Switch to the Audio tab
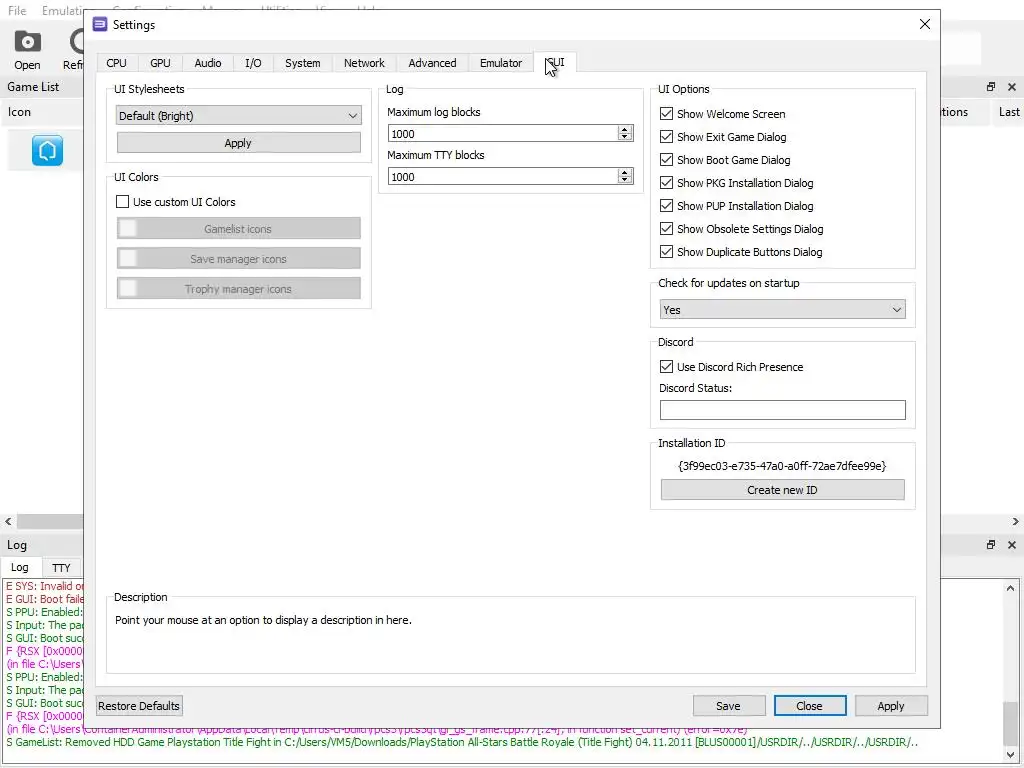Screen dimensions: 1024x768 click(x=208, y=63)
